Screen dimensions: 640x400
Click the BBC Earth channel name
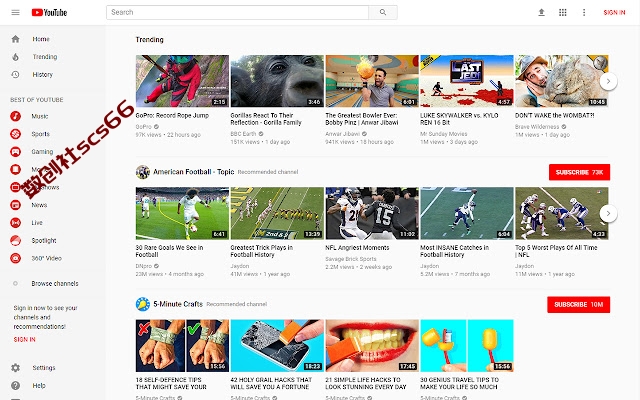pos(243,134)
